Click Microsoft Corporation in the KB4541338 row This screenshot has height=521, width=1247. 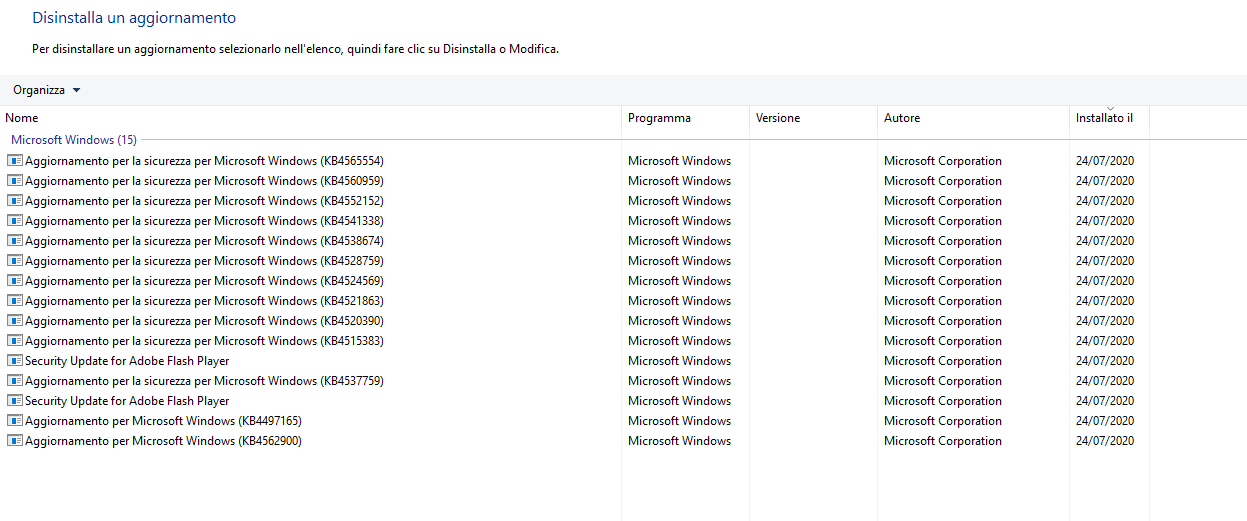click(x=943, y=221)
